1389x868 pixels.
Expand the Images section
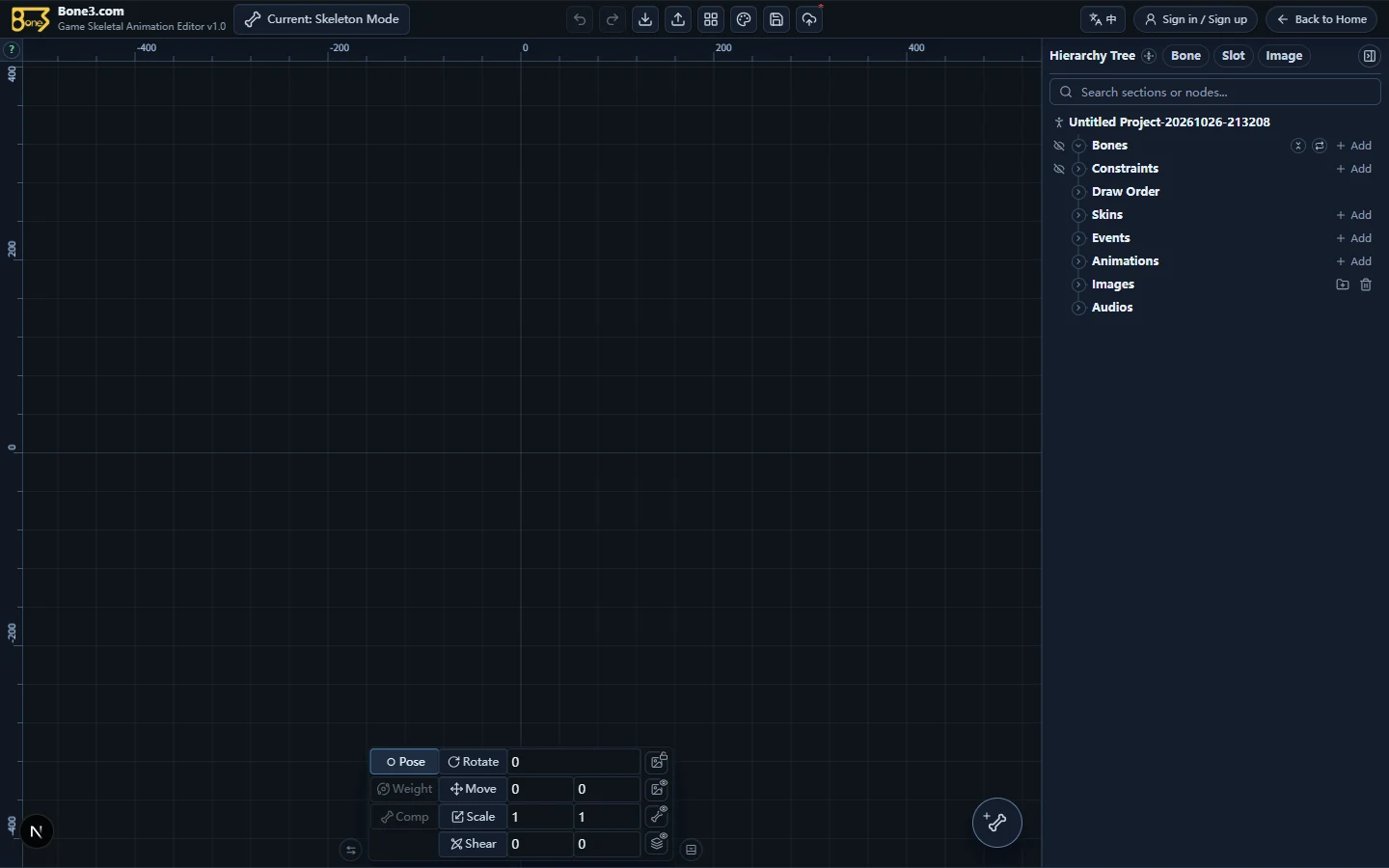tap(1078, 285)
